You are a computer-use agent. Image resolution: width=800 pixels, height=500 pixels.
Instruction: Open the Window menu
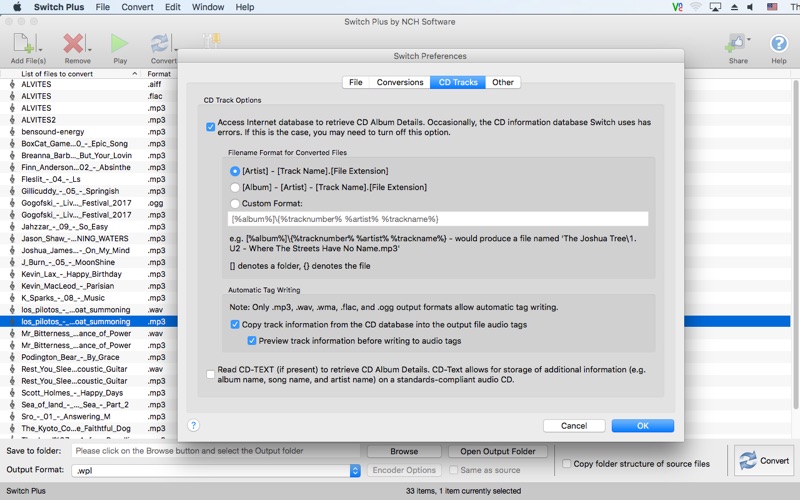click(x=208, y=7)
